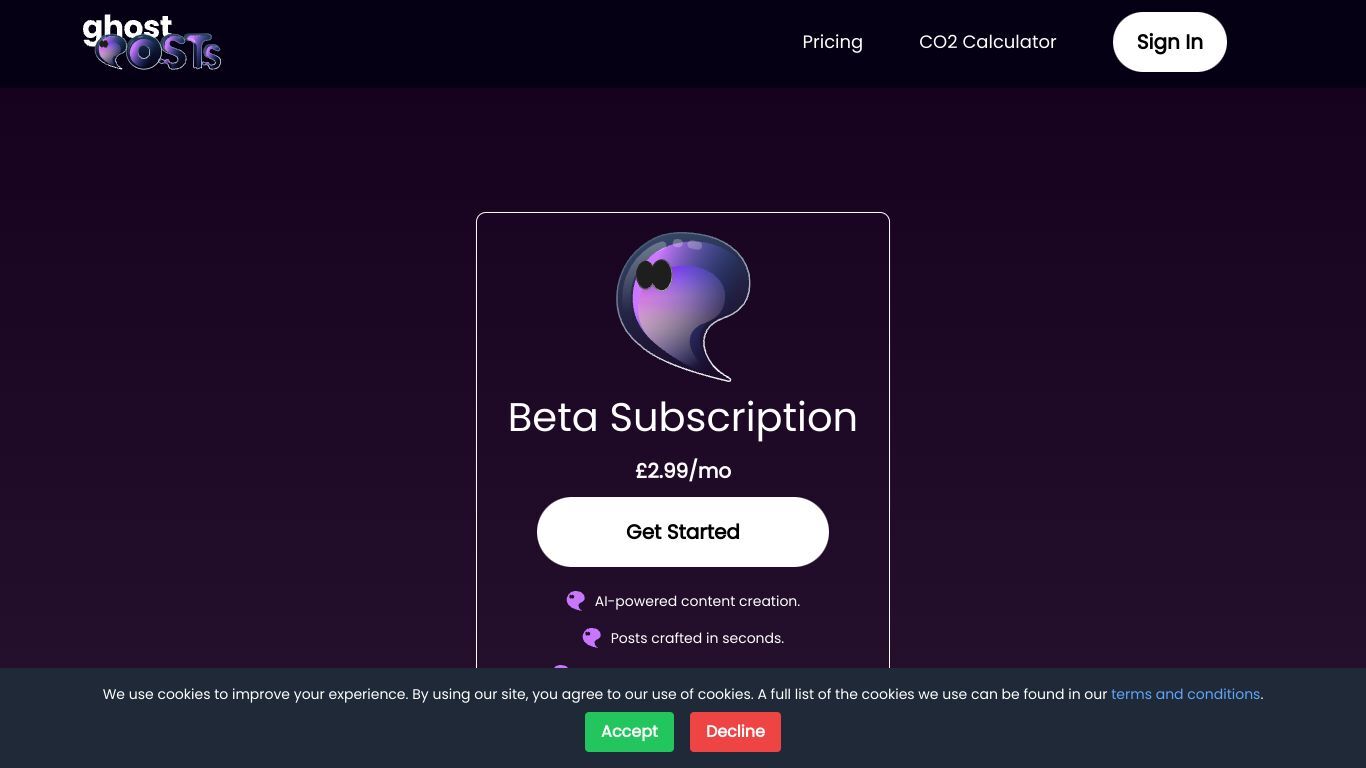Click the purple bubble 'POSTS' logo lettering

tap(160, 52)
